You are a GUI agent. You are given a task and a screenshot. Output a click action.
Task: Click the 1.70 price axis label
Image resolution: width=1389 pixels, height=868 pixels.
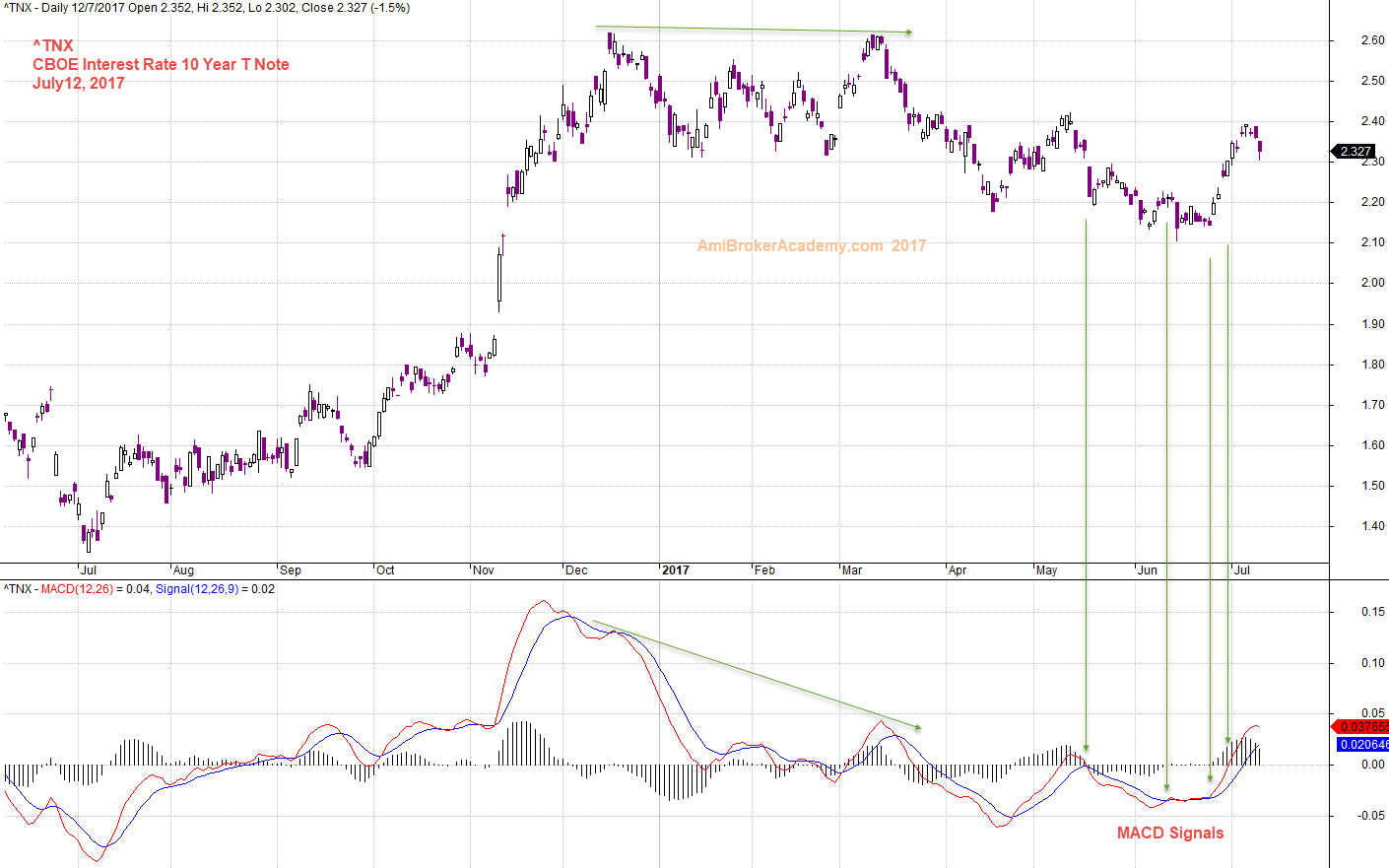(1372, 405)
